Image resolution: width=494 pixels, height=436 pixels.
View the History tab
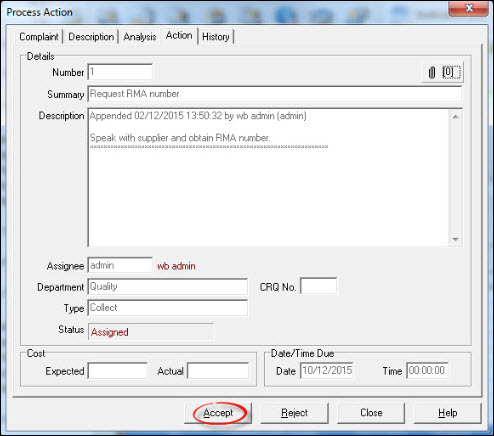pos(216,37)
